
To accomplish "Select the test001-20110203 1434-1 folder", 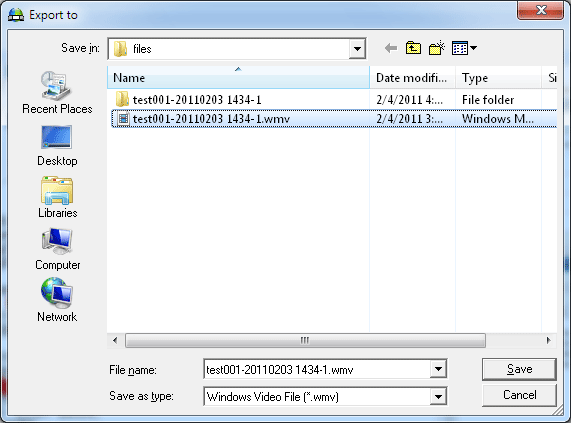I will [197, 100].
